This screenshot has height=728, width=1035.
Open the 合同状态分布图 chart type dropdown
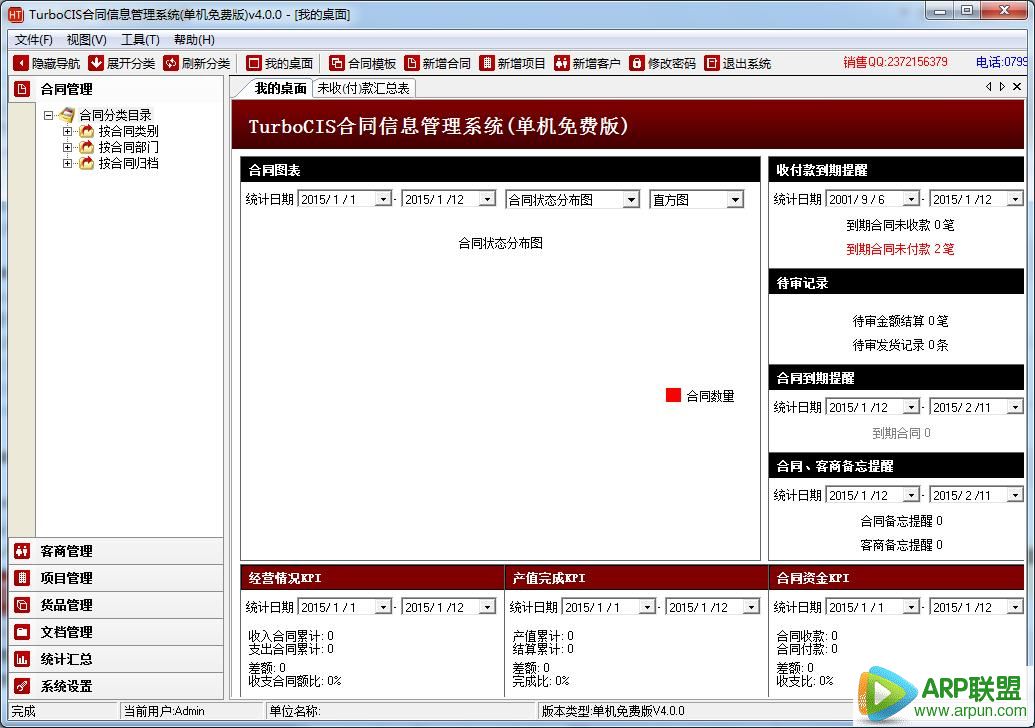point(630,199)
